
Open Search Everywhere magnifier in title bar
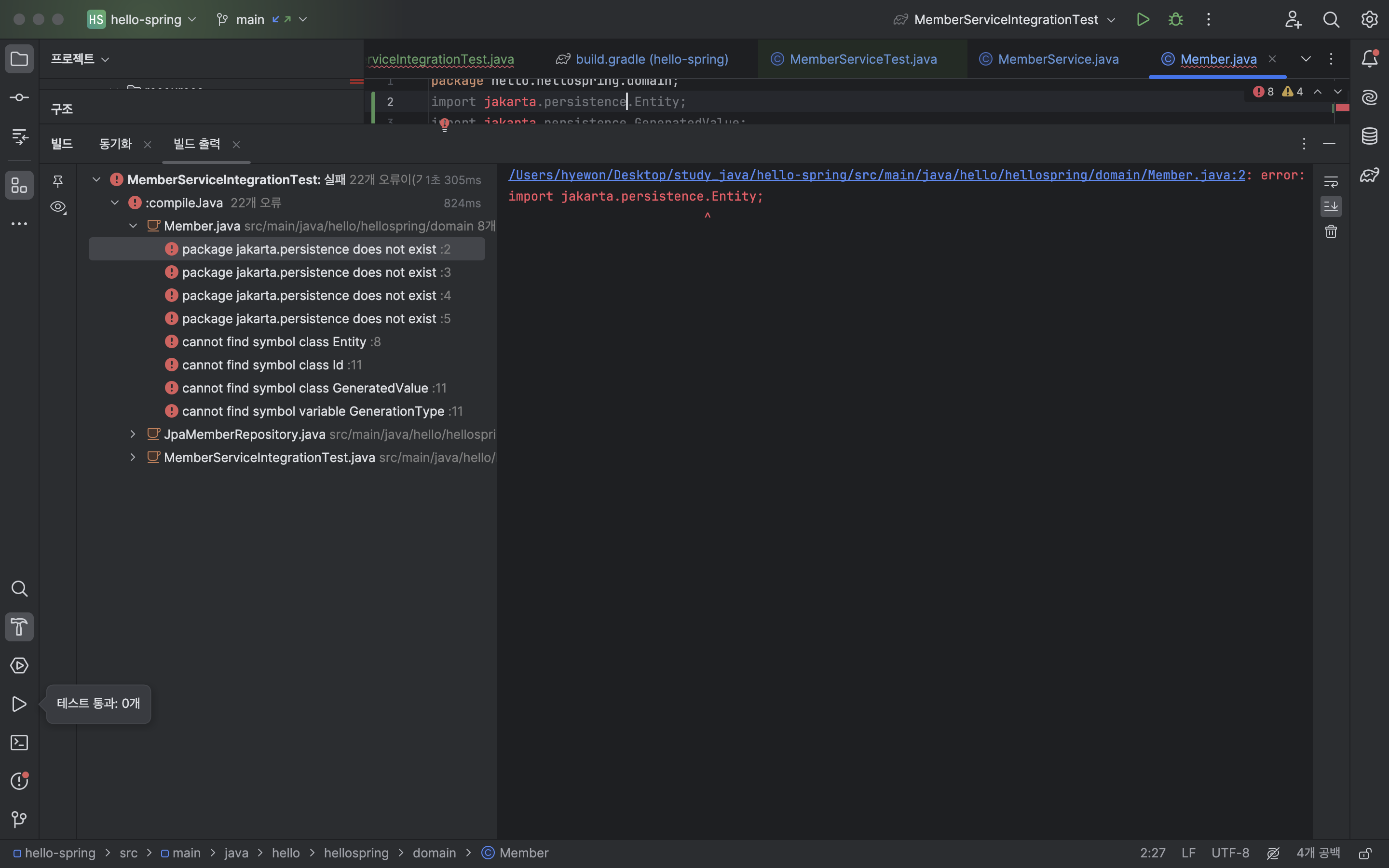tap(1331, 19)
